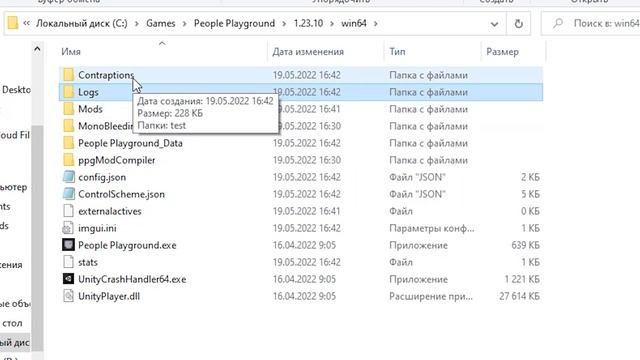640x360 pixels.
Task: Select the ControlScheme.json file icon
Action: [x=69, y=194]
